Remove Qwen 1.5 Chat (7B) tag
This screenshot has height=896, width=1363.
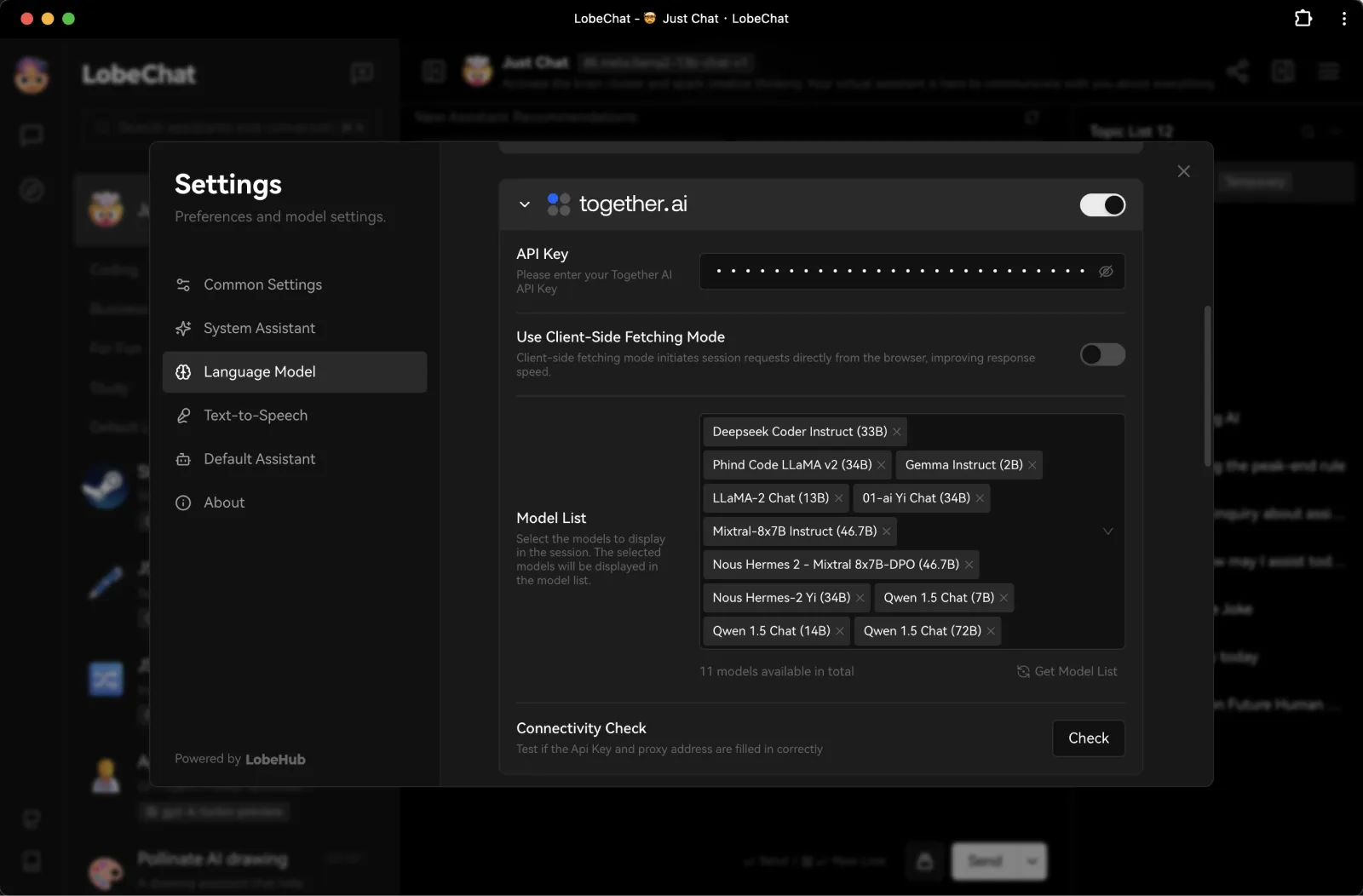pos(1004,598)
